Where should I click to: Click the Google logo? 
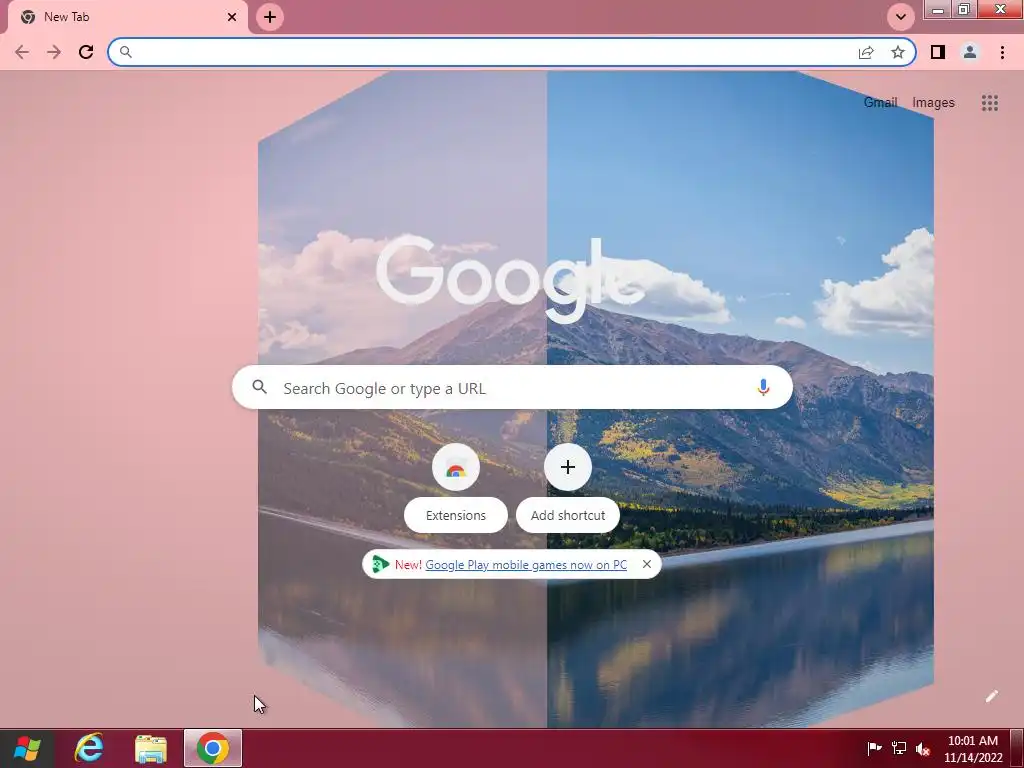point(510,280)
